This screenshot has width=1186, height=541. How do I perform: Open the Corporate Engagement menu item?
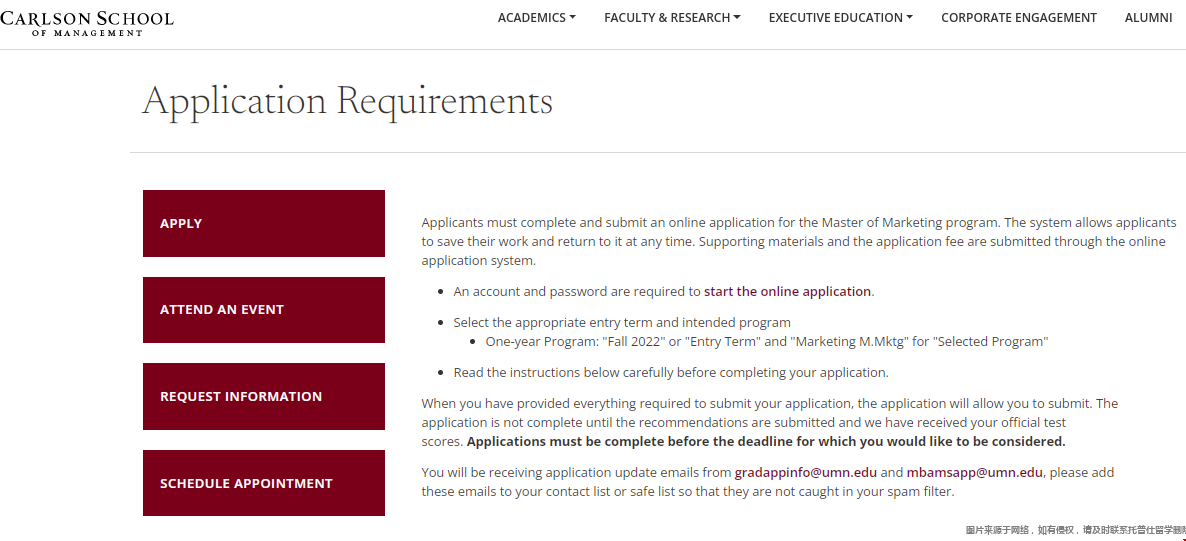tap(1018, 17)
